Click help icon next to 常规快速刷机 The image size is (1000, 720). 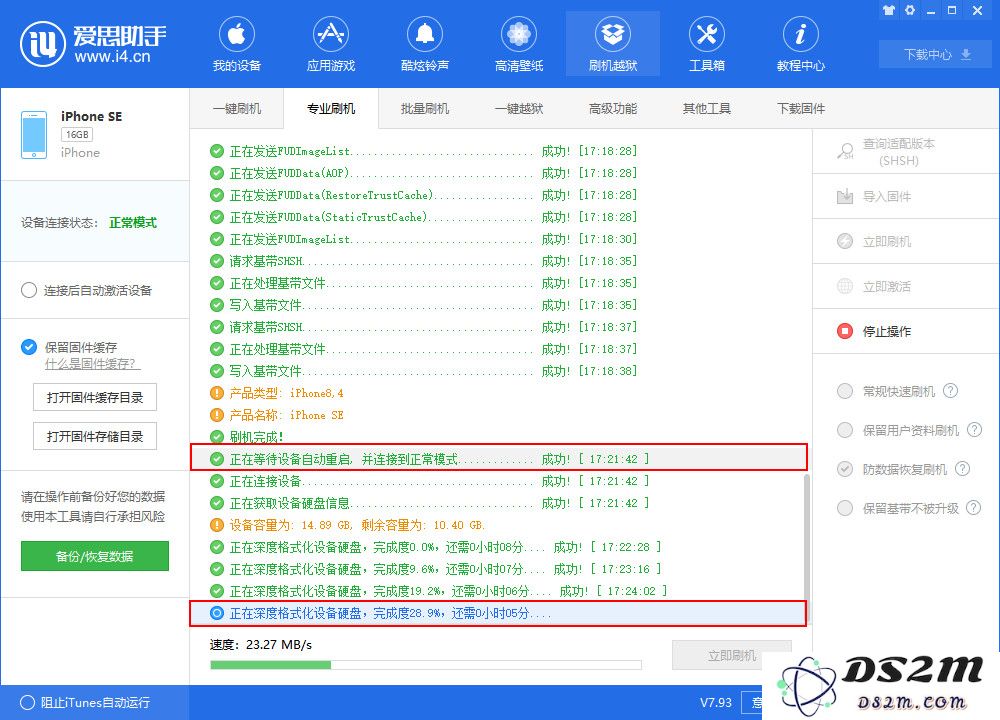tap(950, 390)
